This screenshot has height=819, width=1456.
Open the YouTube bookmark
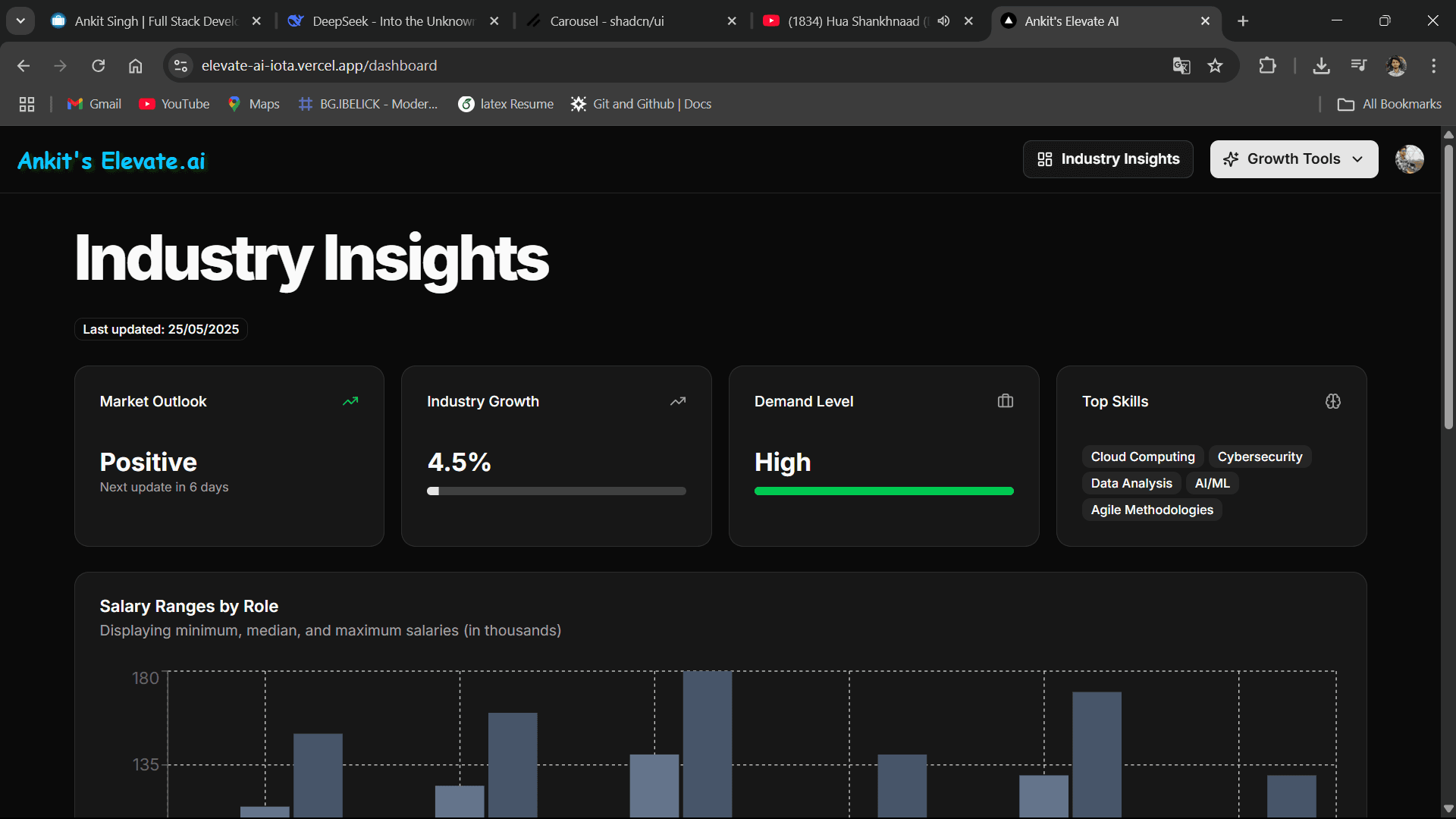(174, 104)
